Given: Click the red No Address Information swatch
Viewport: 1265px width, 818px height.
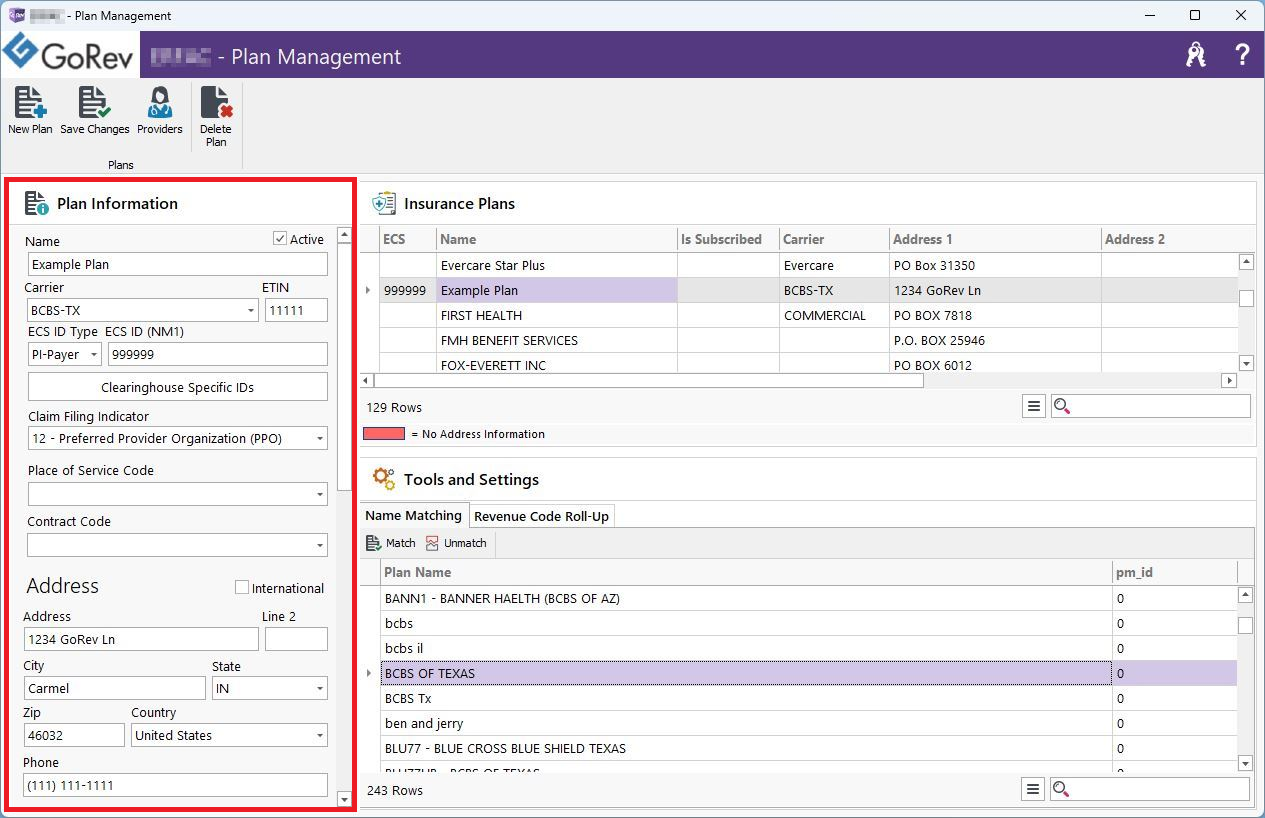Looking at the screenshot, I should pyautogui.click(x=384, y=434).
